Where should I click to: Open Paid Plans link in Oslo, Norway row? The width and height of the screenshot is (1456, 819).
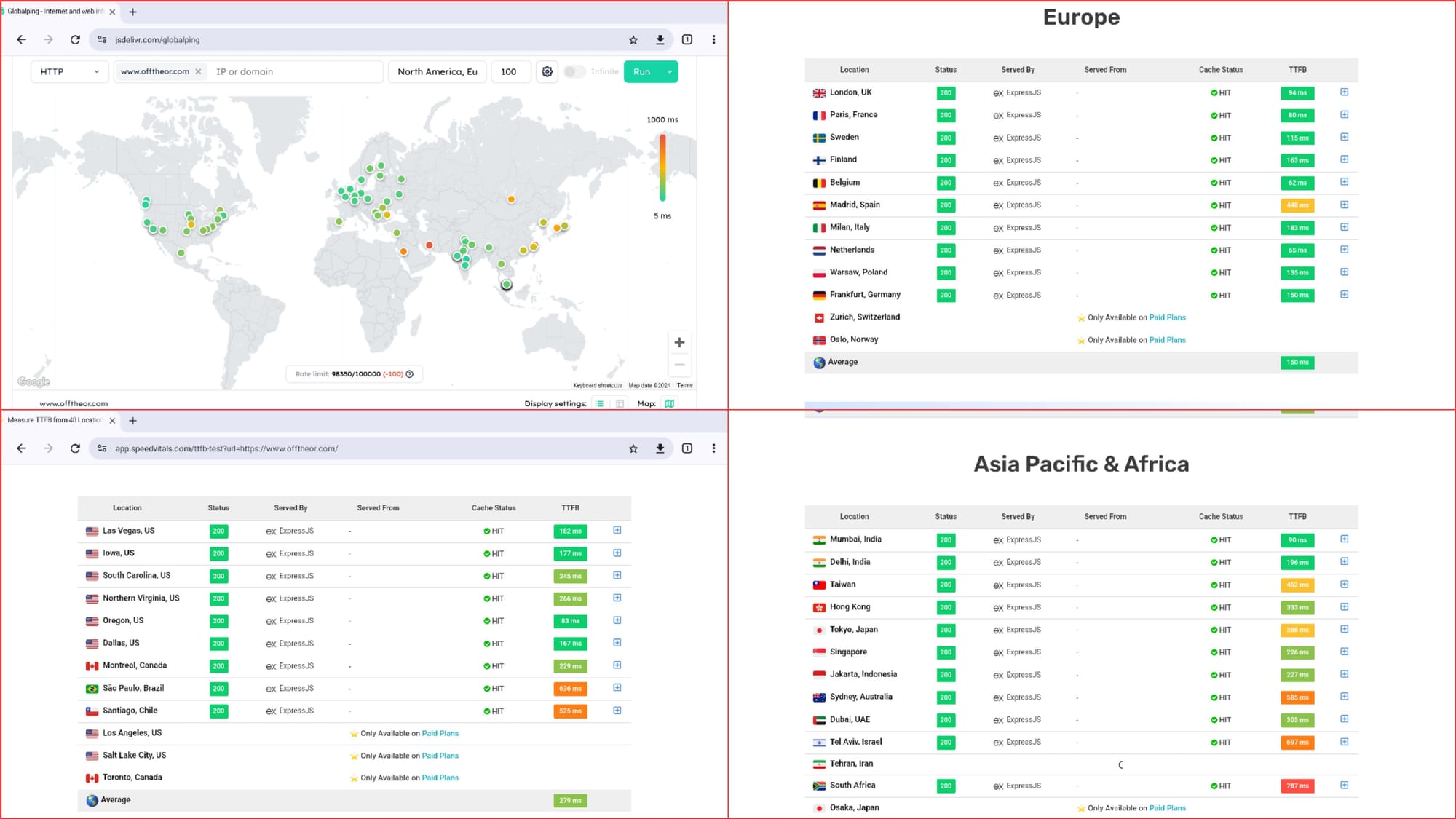(x=1168, y=340)
